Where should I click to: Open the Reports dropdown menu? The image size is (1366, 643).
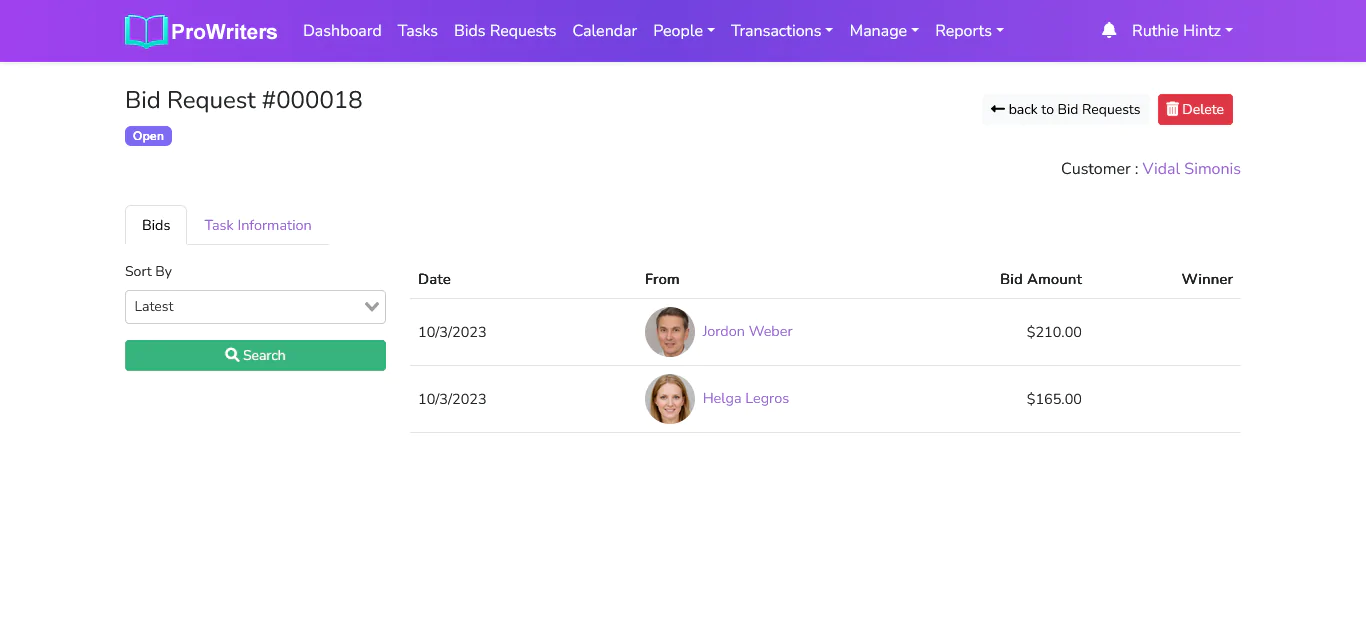[x=968, y=31]
